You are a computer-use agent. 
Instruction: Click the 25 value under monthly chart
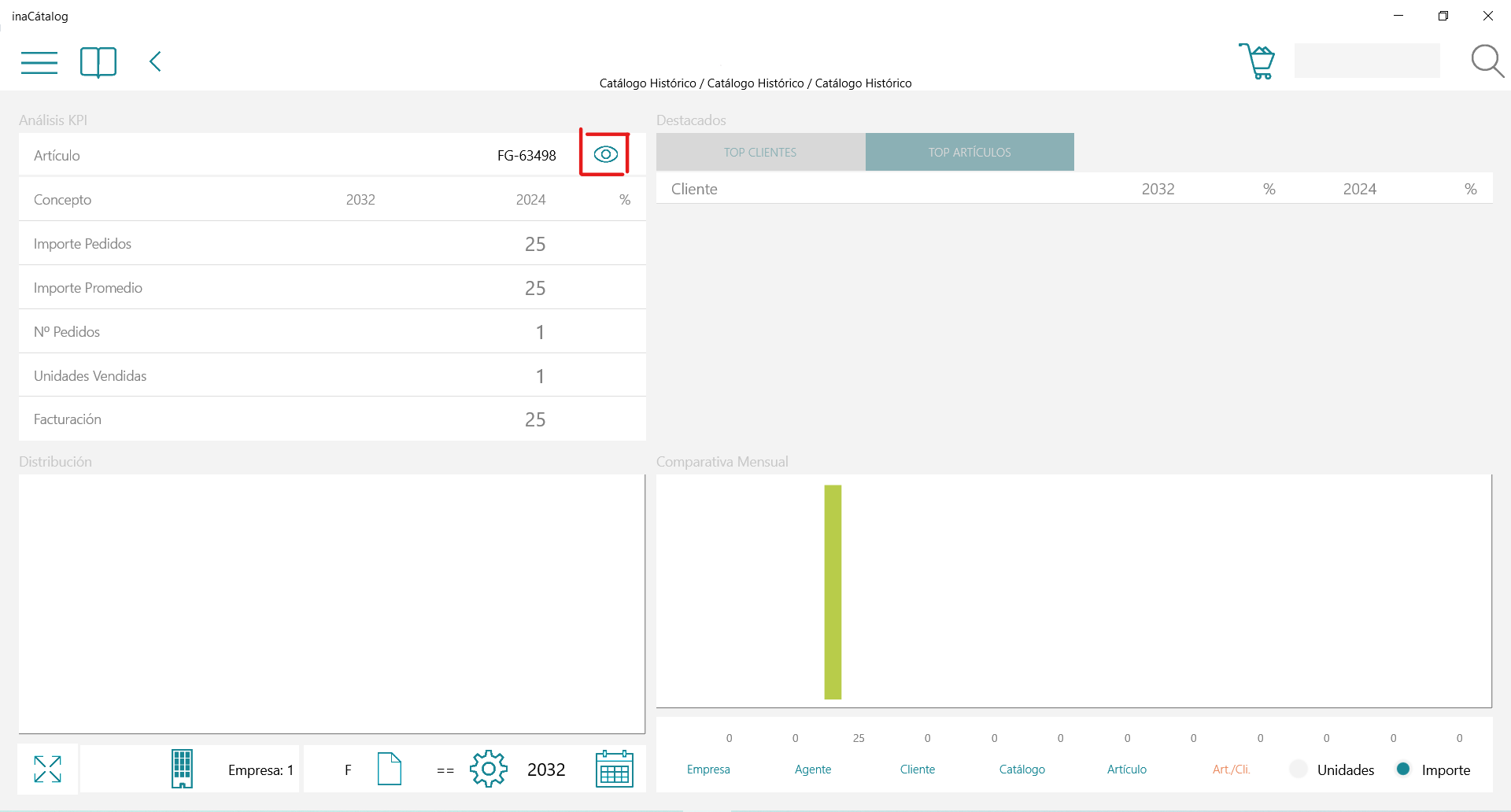pyautogui.click(x=859, y=738)
